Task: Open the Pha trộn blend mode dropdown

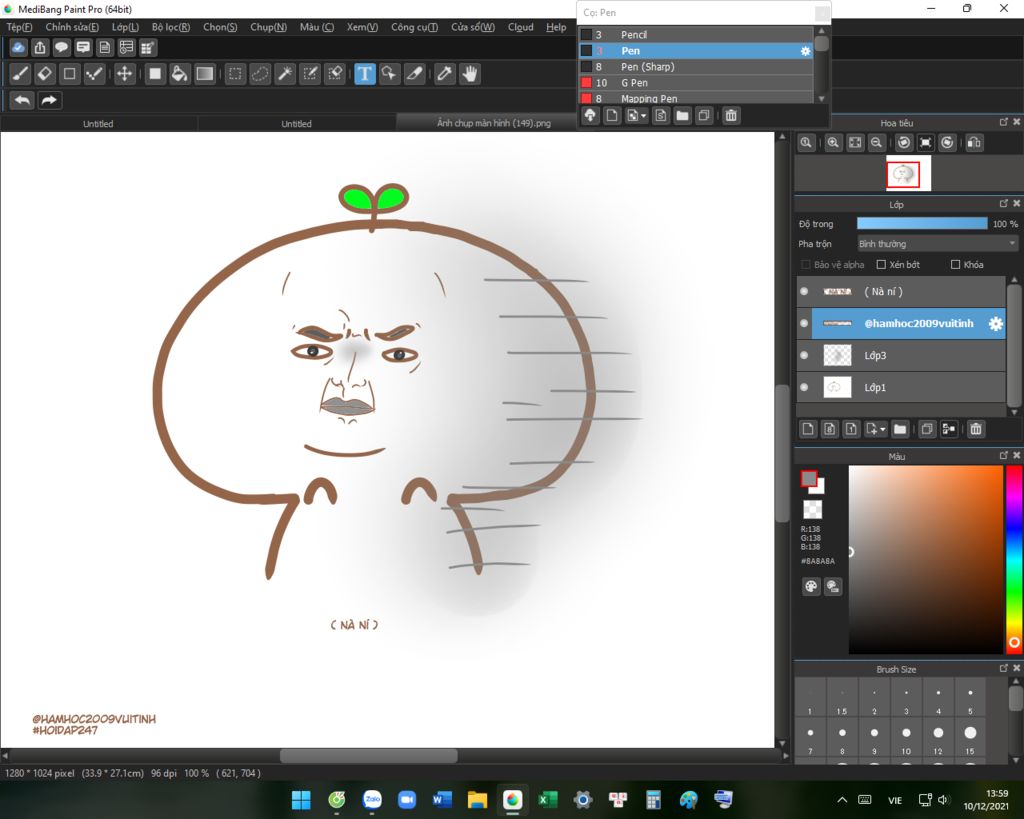Action: click(937, 244)
